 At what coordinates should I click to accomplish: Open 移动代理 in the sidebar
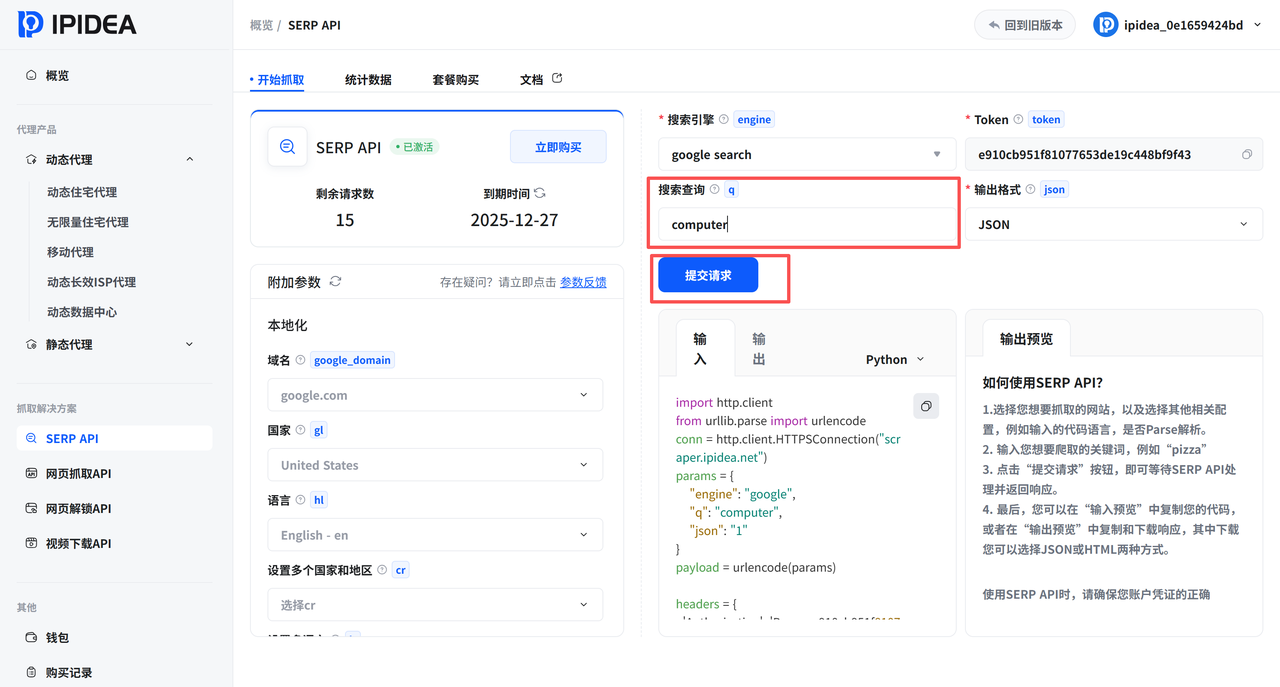point(70,252)
